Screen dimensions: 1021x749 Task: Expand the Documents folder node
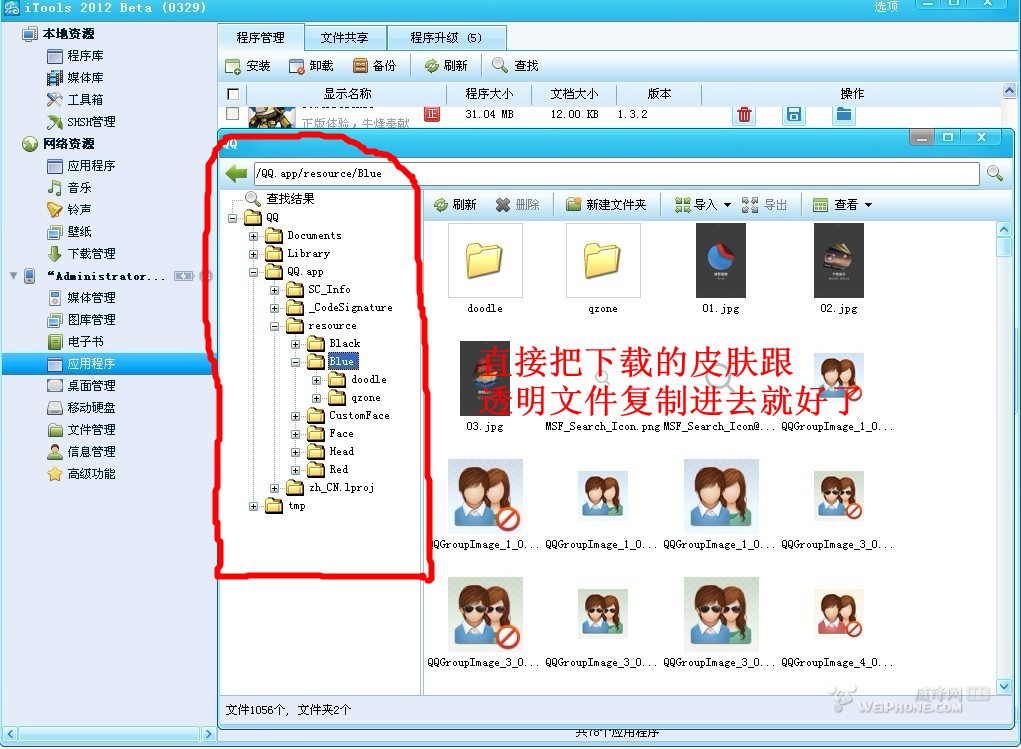[254, 236]
